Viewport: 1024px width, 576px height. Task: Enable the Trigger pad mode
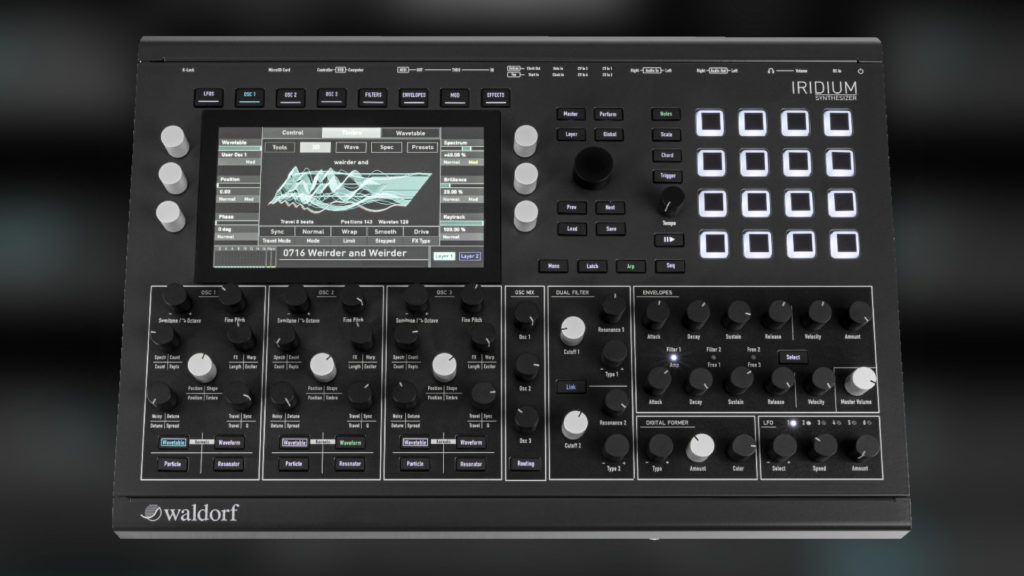coord(667,176)
